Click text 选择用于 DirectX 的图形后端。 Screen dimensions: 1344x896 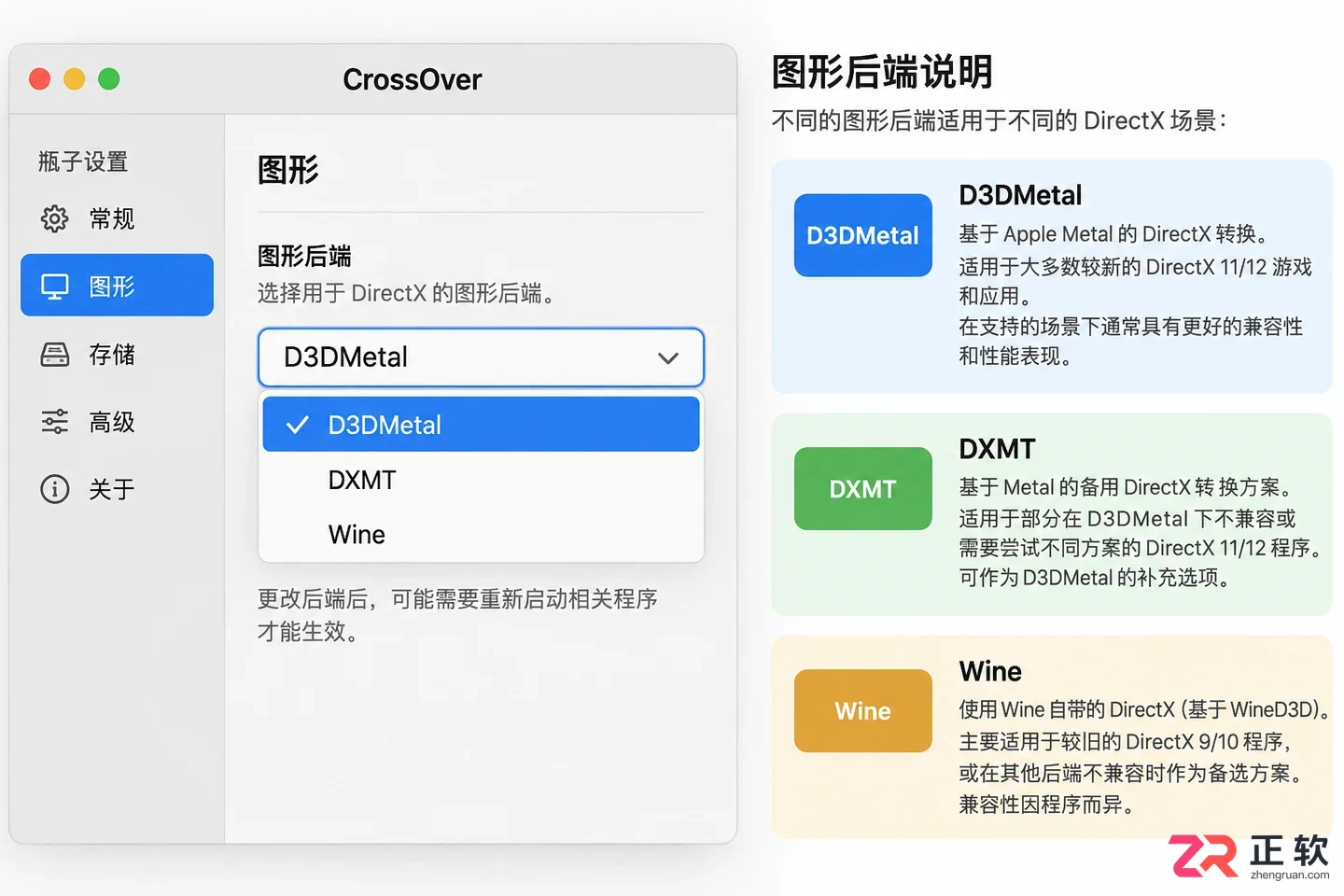(407, 293)
